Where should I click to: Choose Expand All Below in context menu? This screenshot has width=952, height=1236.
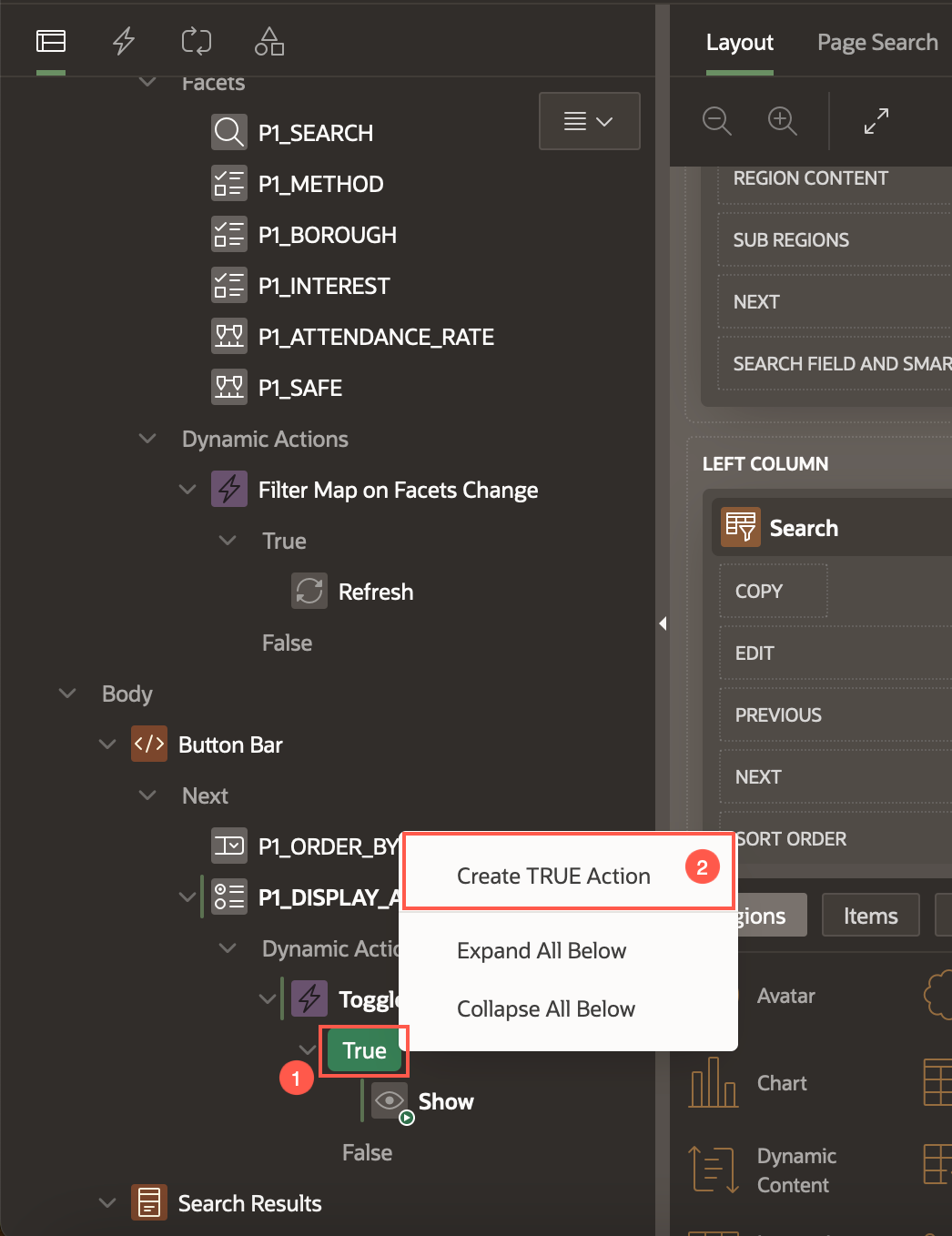[x=542, y=950]
